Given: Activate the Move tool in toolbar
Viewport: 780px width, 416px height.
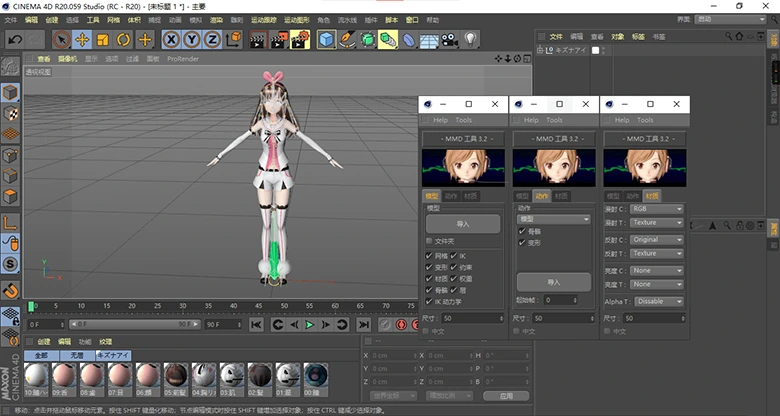Looking at the screenshot, I should pos(82,39).
